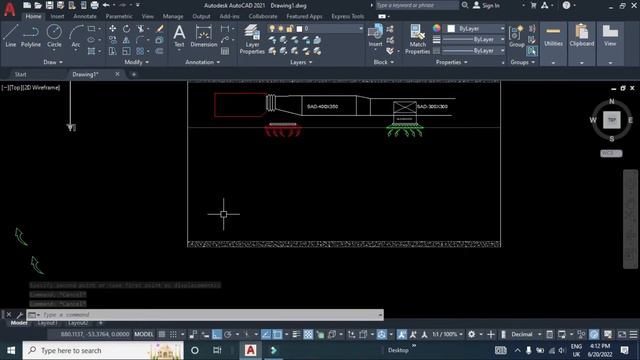Toggle Ortho mode in status bar

(x=216, y=334)
